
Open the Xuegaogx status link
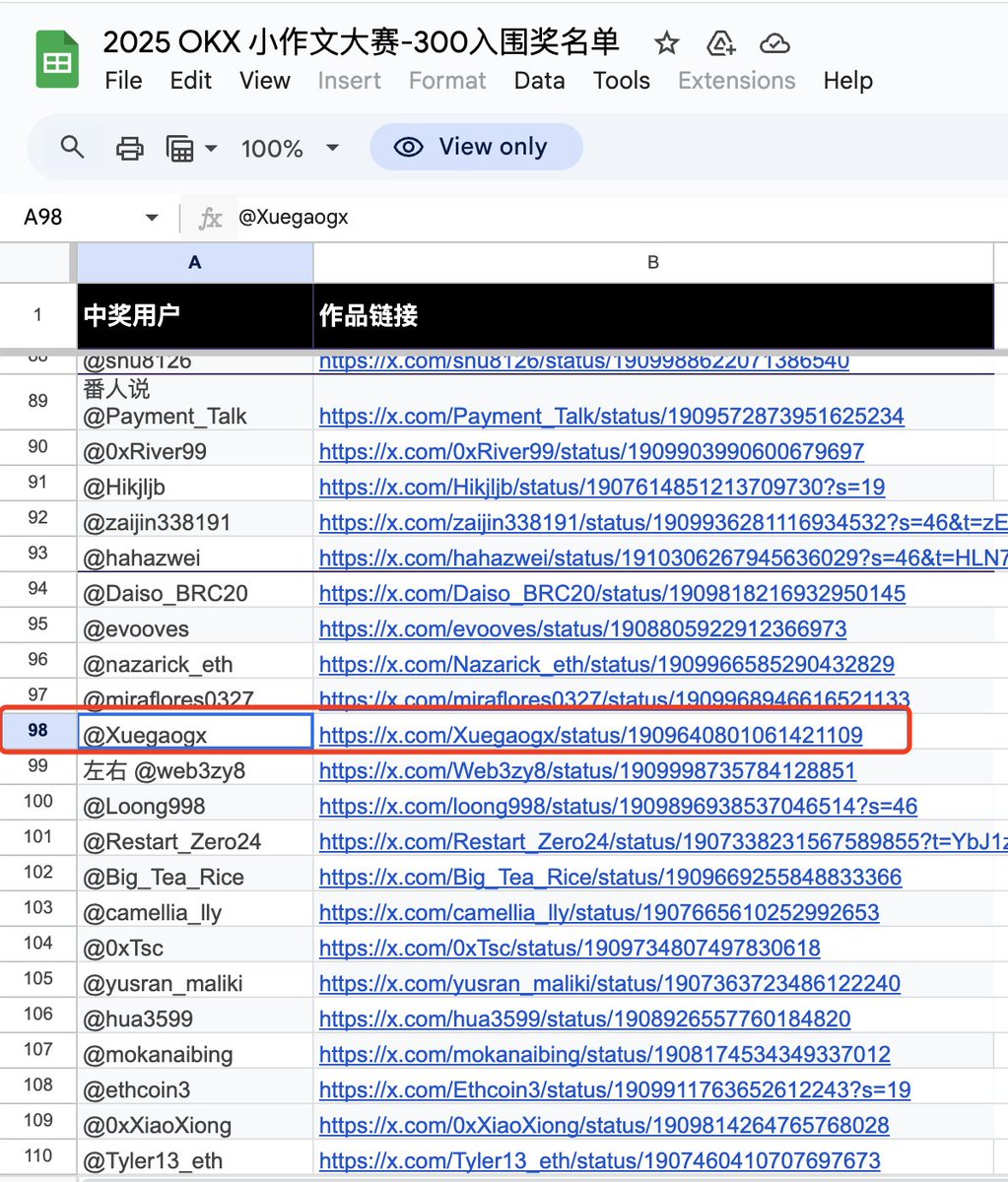590,735
